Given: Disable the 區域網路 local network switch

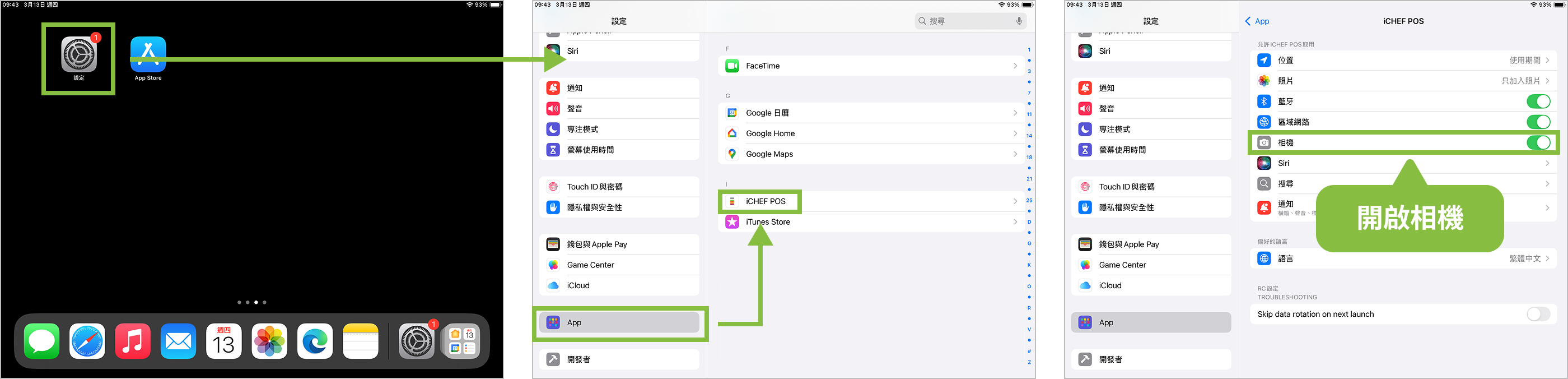Looking at the screenshot, I should point(1538,122).
